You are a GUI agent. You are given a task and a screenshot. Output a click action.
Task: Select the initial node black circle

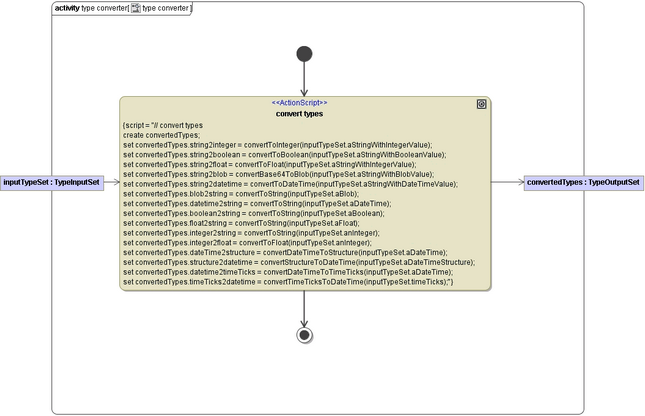pyautogui.click(x=304, y=54)
